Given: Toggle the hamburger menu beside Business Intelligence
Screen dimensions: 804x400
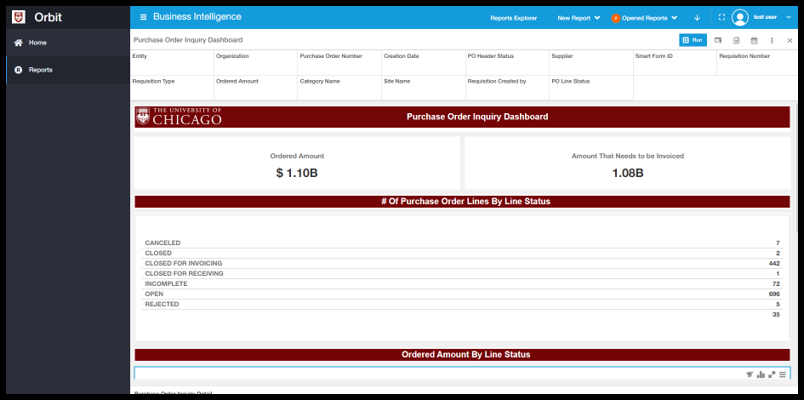Looking at the screenshot, I should click(143, 17).
